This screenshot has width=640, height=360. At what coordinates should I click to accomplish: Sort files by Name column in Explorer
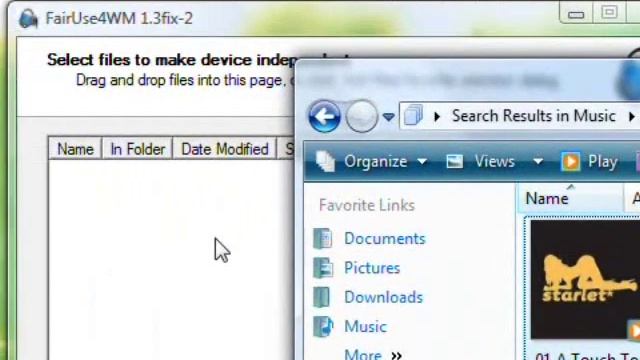pyautogui.click(x=570, y=198)
